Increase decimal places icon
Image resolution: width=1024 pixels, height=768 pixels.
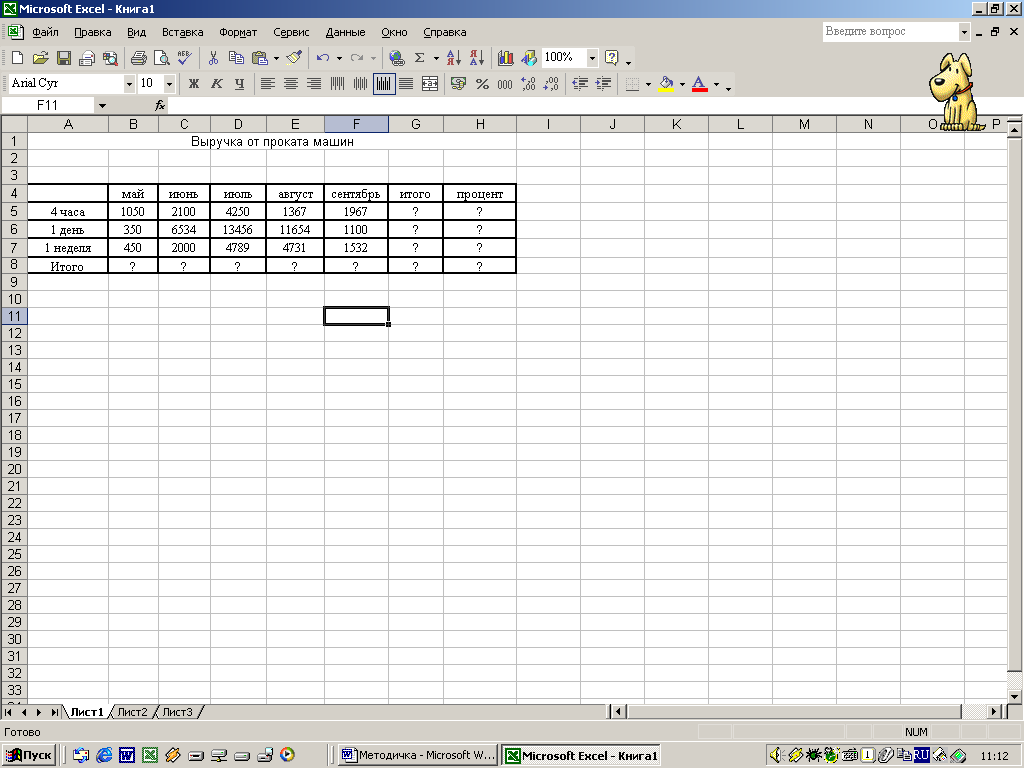[528, 84]
